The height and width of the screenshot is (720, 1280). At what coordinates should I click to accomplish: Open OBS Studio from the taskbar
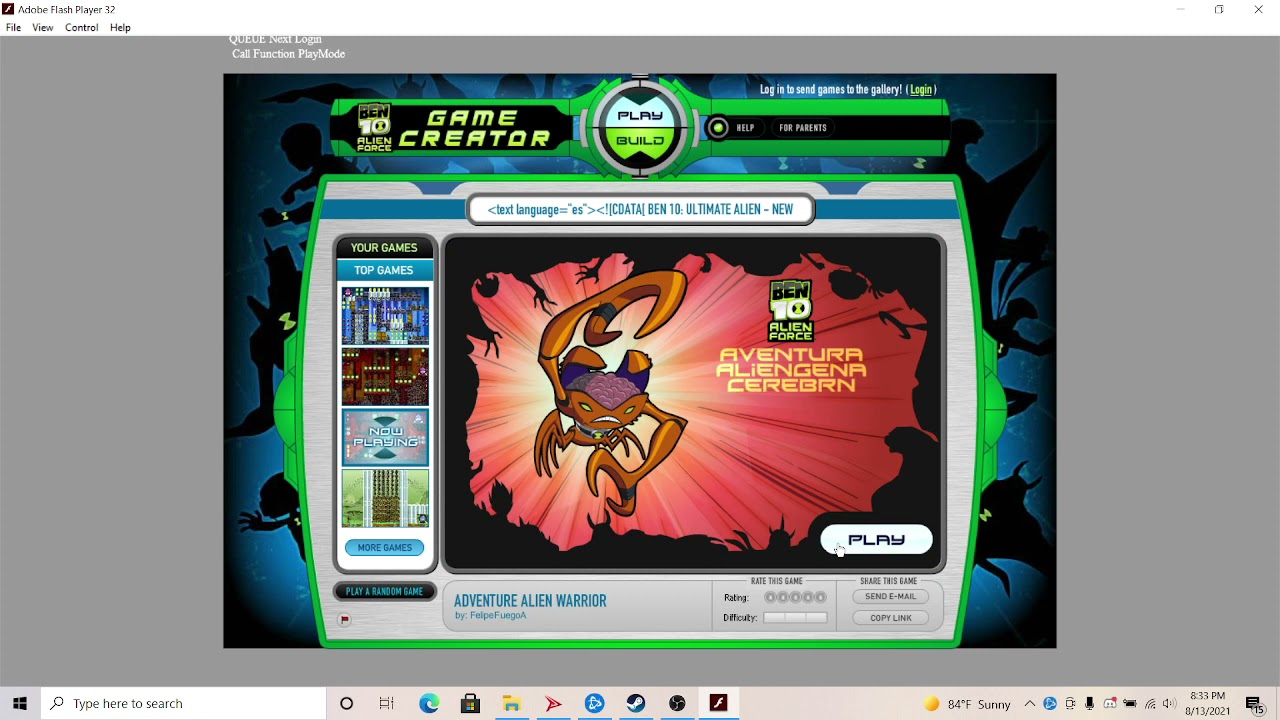[677, 704]
